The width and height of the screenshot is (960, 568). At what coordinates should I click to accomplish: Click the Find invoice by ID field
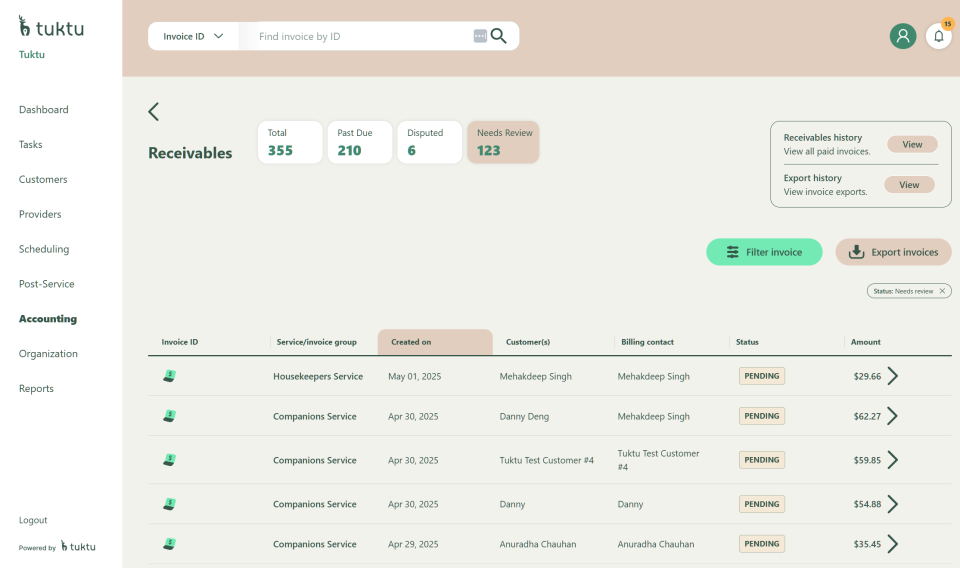[360, 36]
